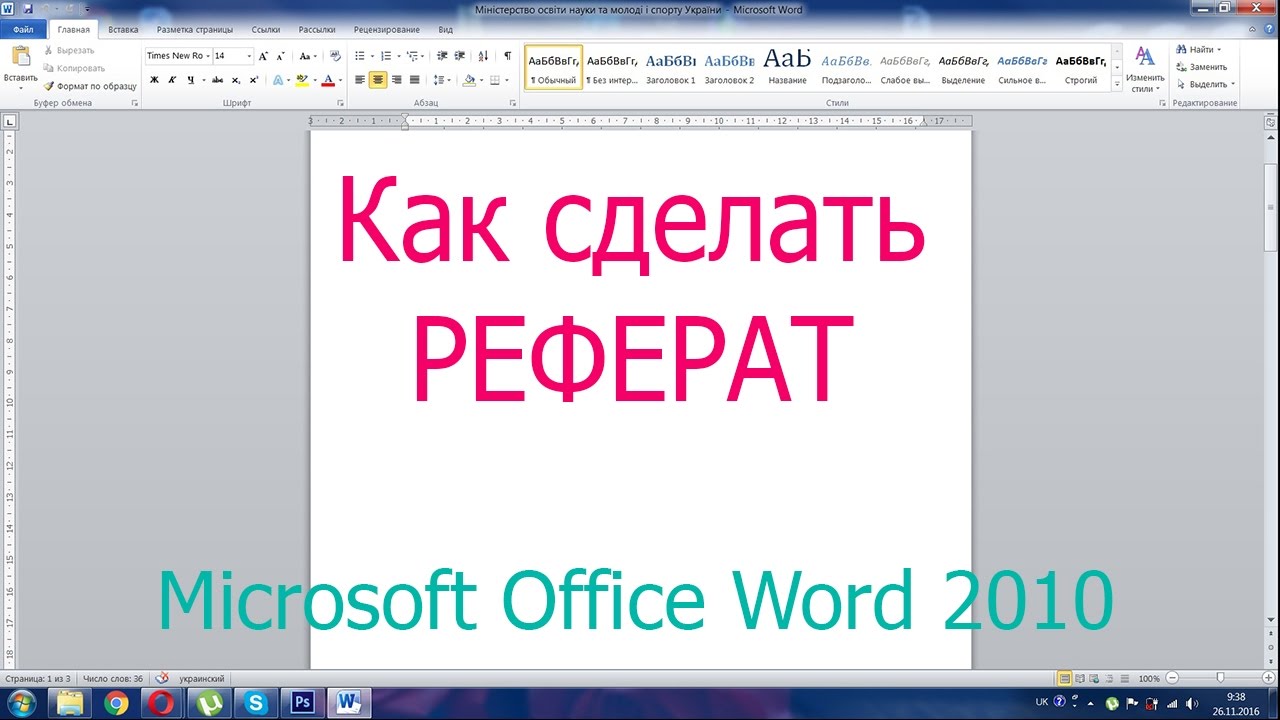1280x720 pixels.
Task: Apply the Строгий style
Action: click(1081, 68)
